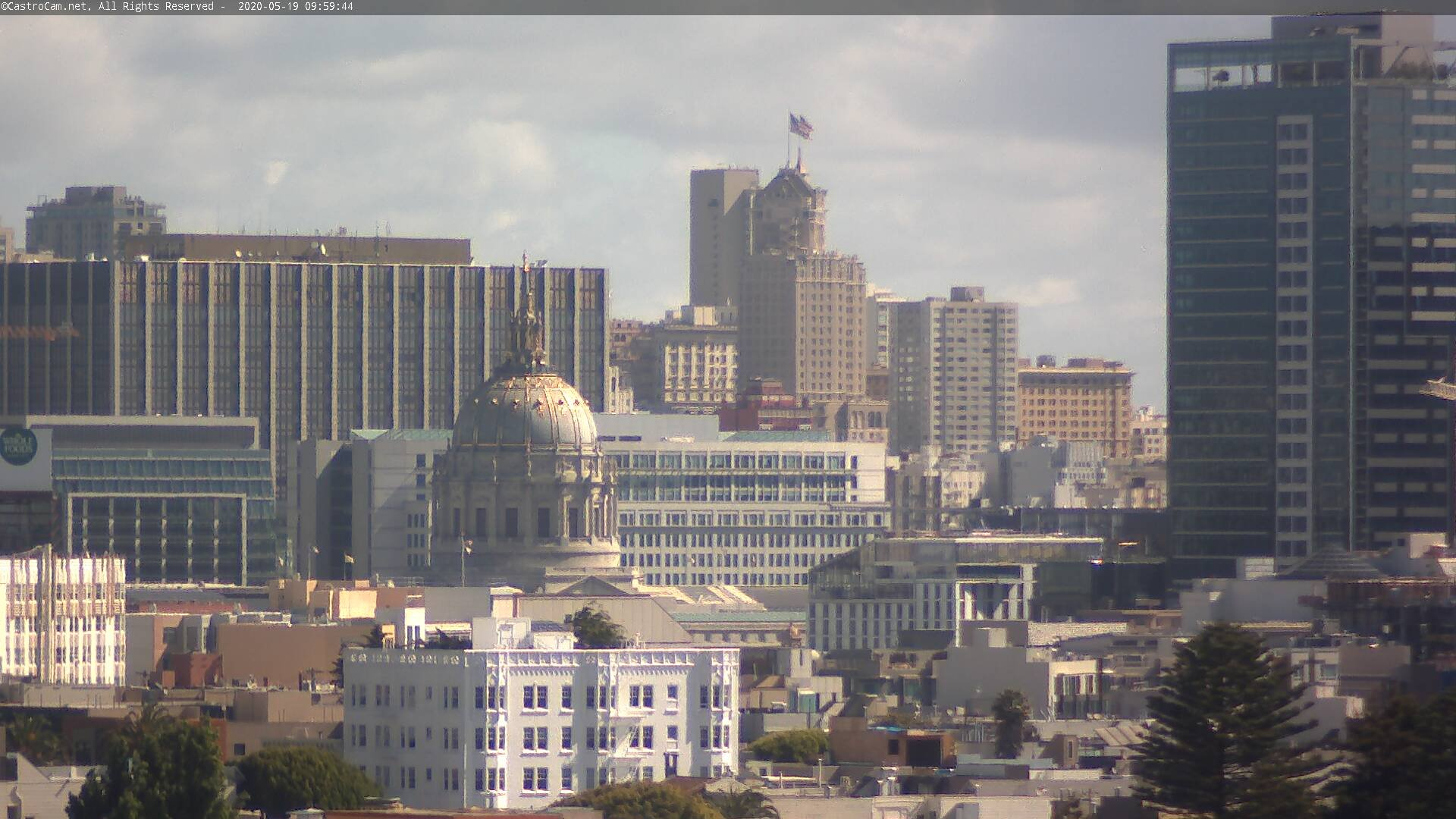Click the Whole Foods sign on building
The width and height of the screenshot is (1456, 819).
18,446
